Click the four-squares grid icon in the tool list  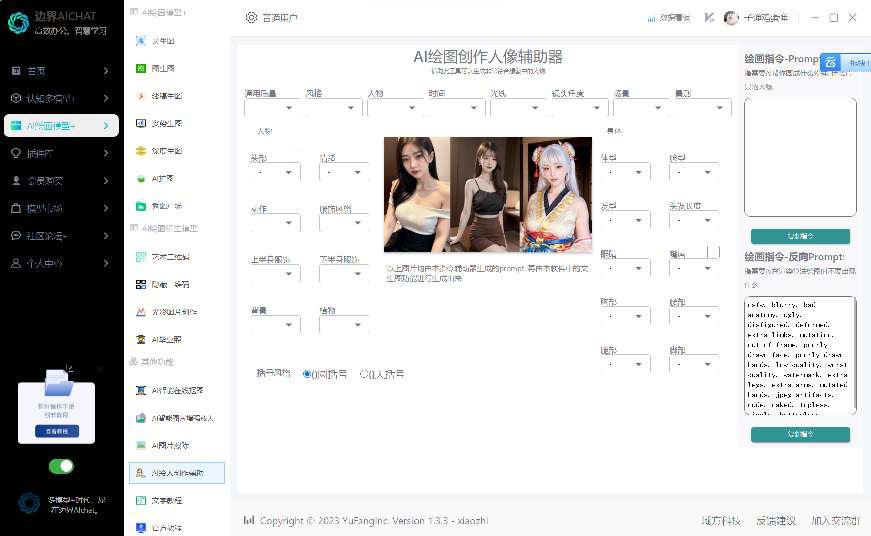pos(141,284)
